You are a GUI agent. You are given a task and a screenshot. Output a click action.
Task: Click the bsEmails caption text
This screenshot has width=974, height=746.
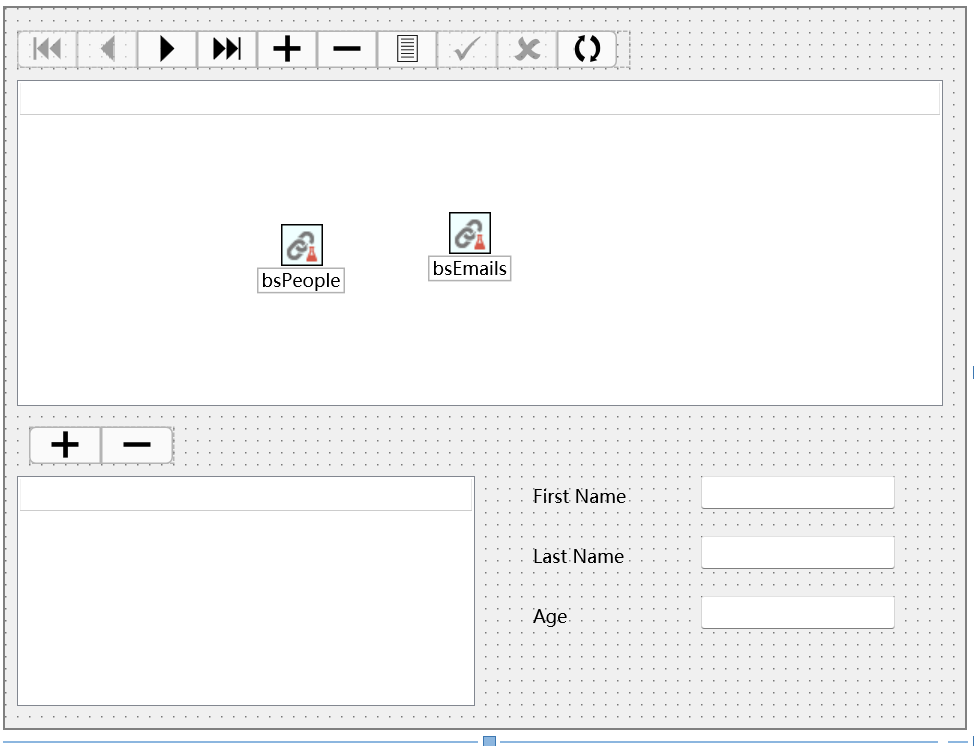pos(470,268)
